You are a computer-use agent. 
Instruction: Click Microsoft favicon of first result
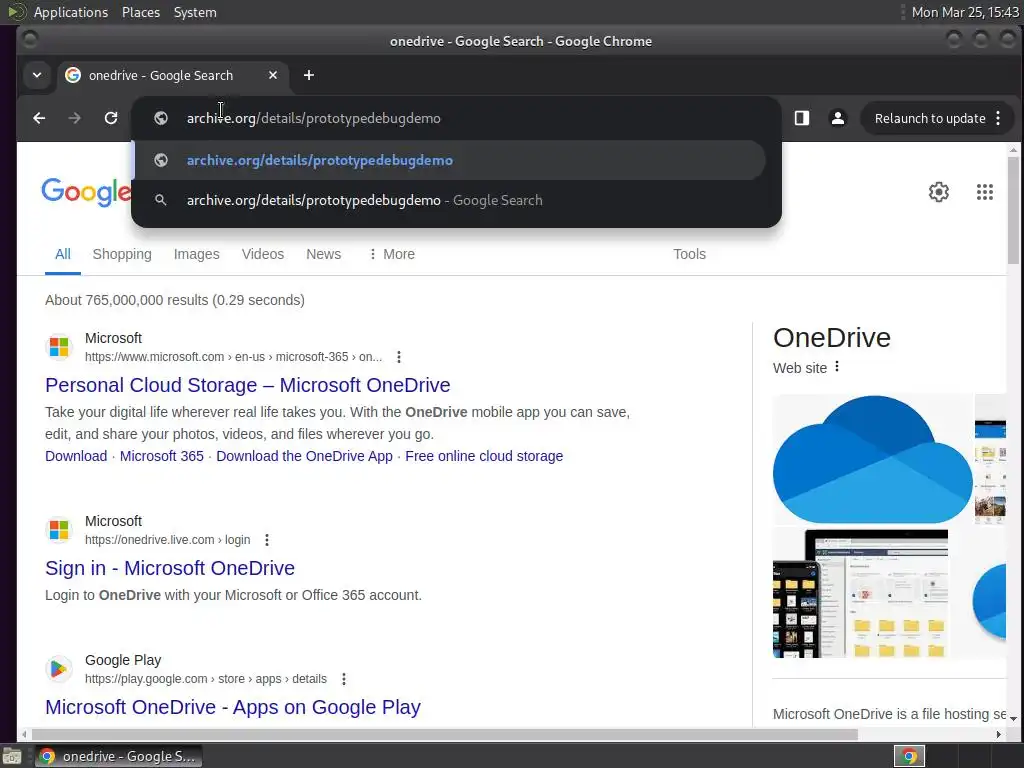[59, 347]
